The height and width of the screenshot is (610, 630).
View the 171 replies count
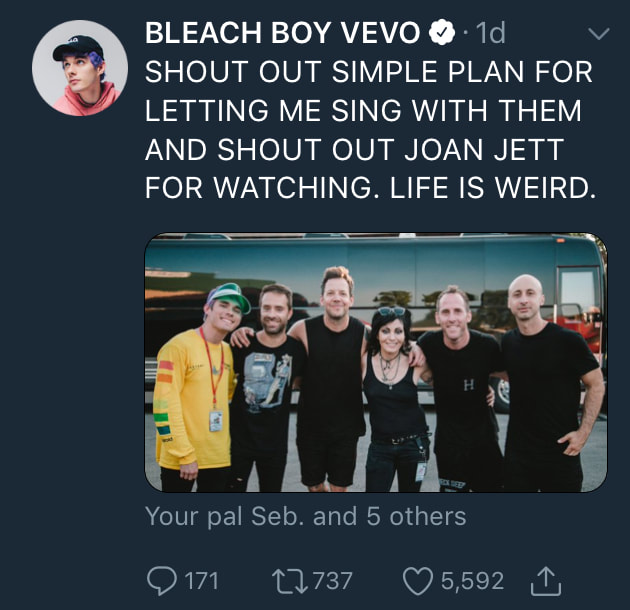pos(201,580)
